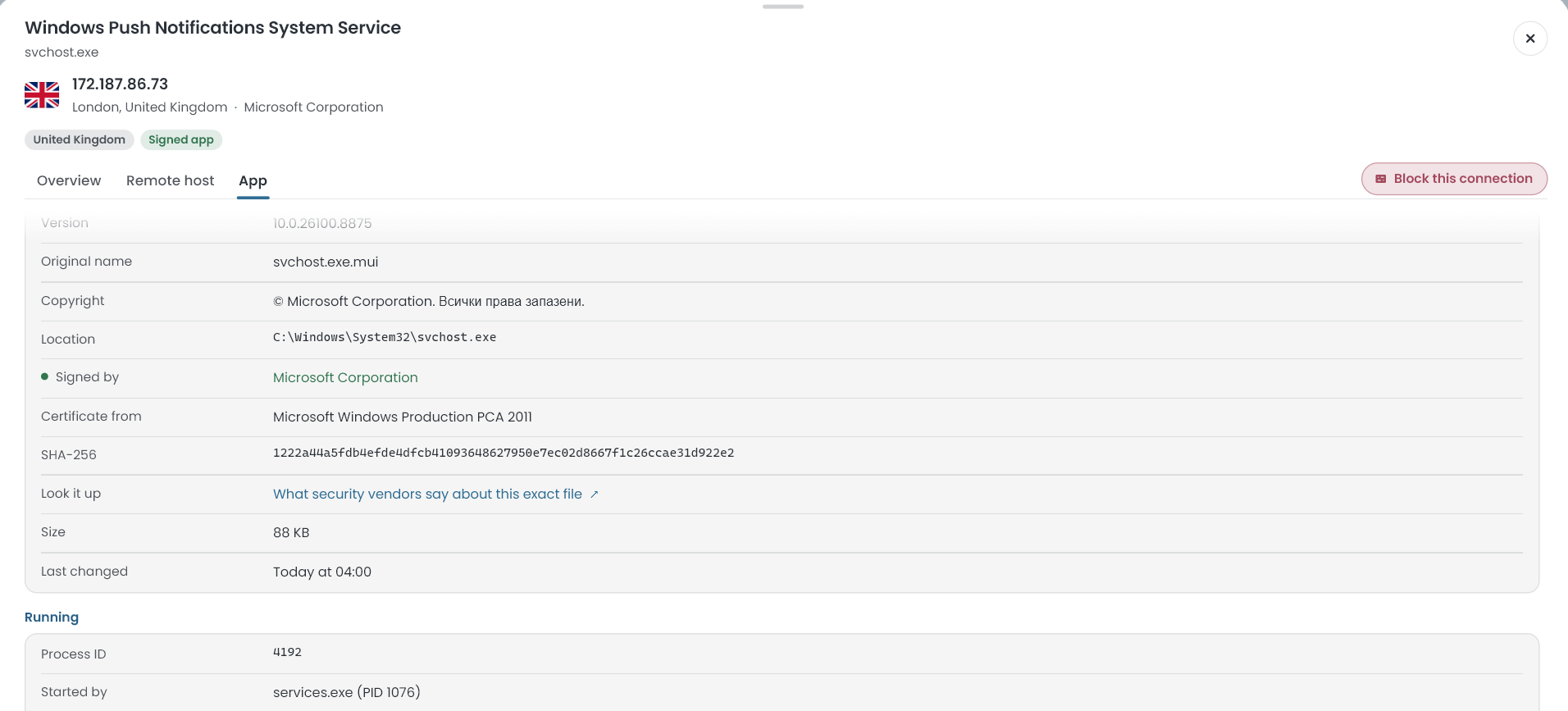
Task: Click the green dot beside Signed by
Action: click(44, 376)
